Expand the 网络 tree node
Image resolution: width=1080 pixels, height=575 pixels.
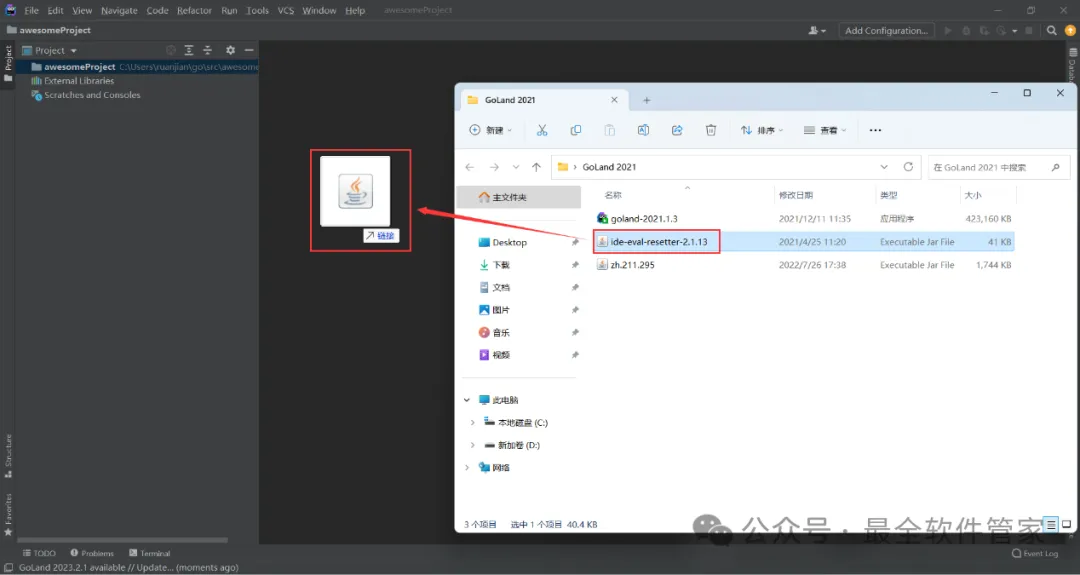467,468
